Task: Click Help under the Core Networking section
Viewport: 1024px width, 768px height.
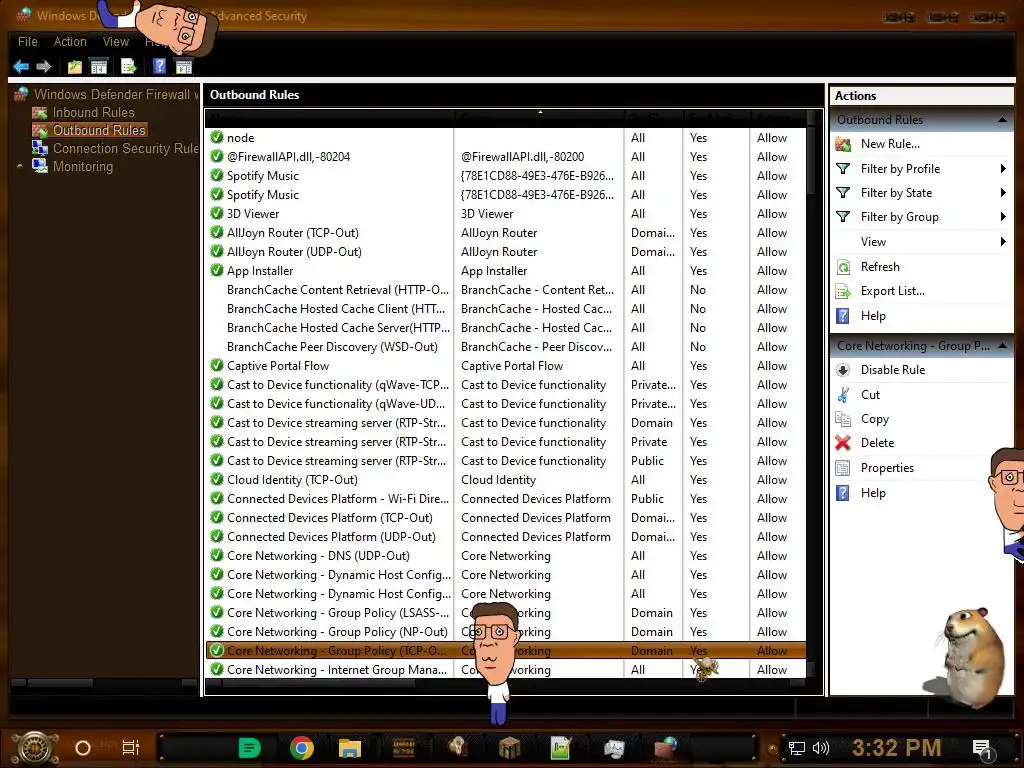Action: (x=873, y=492)
